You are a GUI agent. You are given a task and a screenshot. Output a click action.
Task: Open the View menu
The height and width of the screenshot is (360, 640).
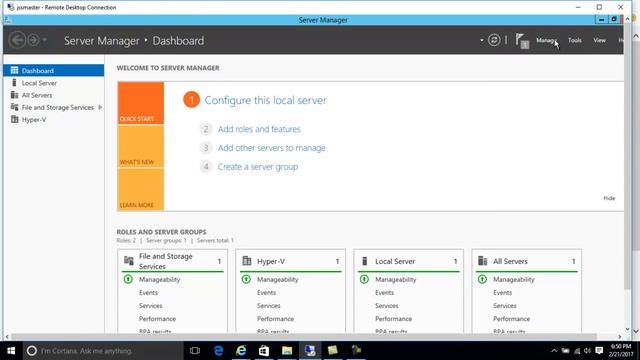point(599,40)
